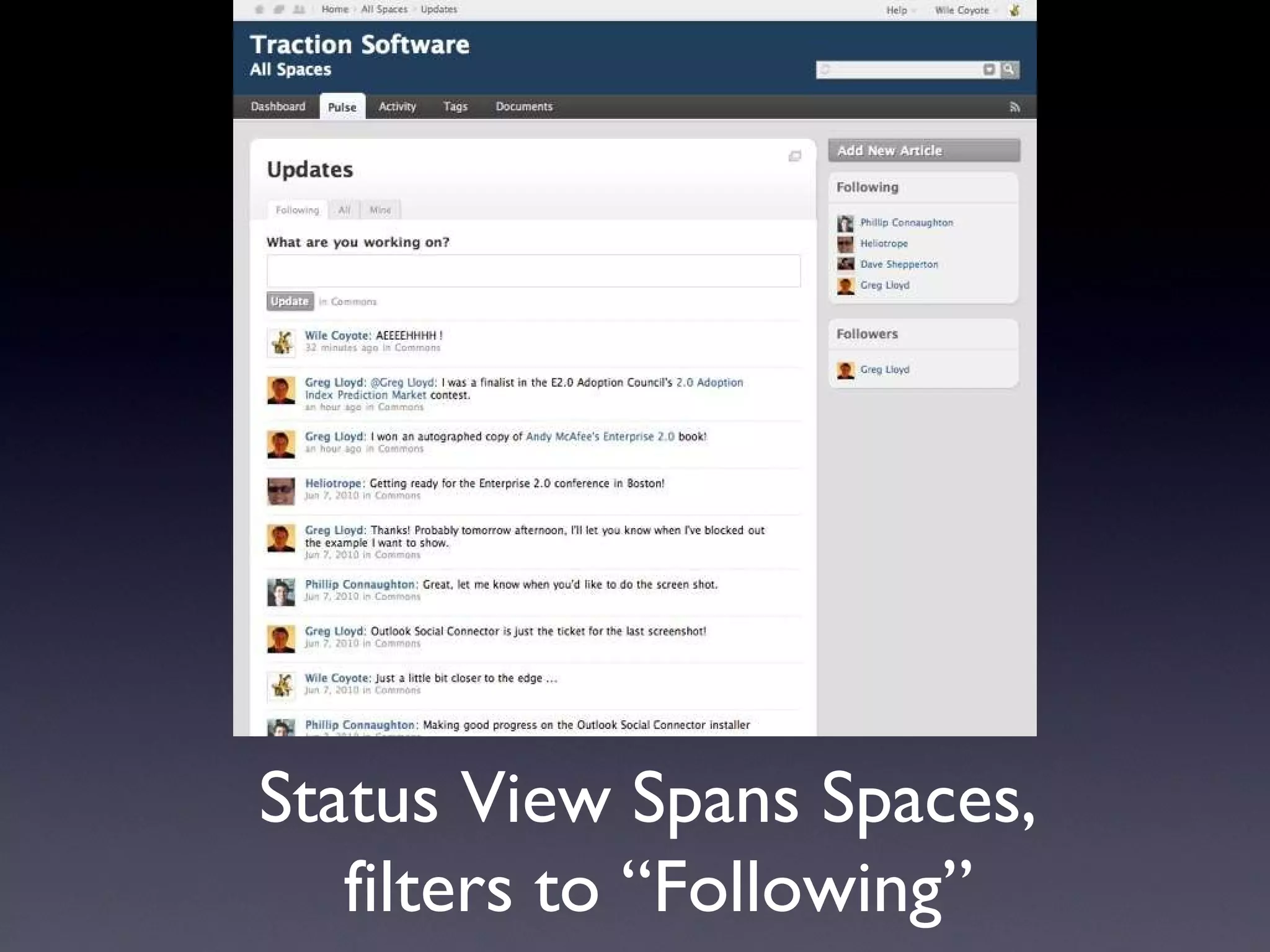1270x952 pixels.
Task: Click All Spaces in the breadcrumb
Action: pos(384,9)
